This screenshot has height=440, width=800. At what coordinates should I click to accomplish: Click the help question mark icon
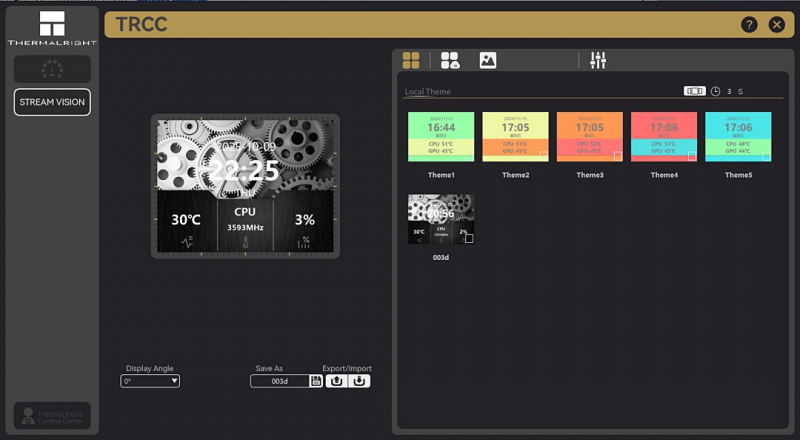coord(749,25)
